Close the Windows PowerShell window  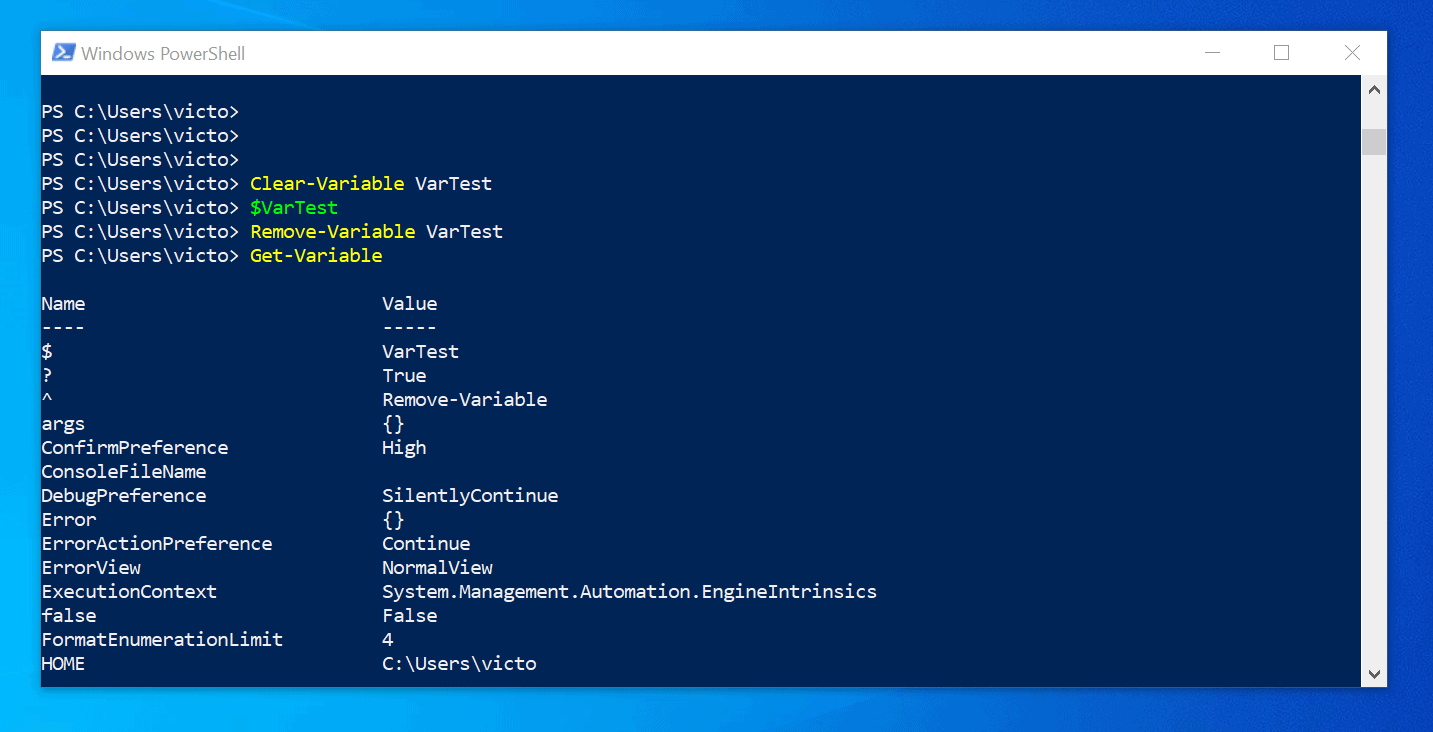1352,53
